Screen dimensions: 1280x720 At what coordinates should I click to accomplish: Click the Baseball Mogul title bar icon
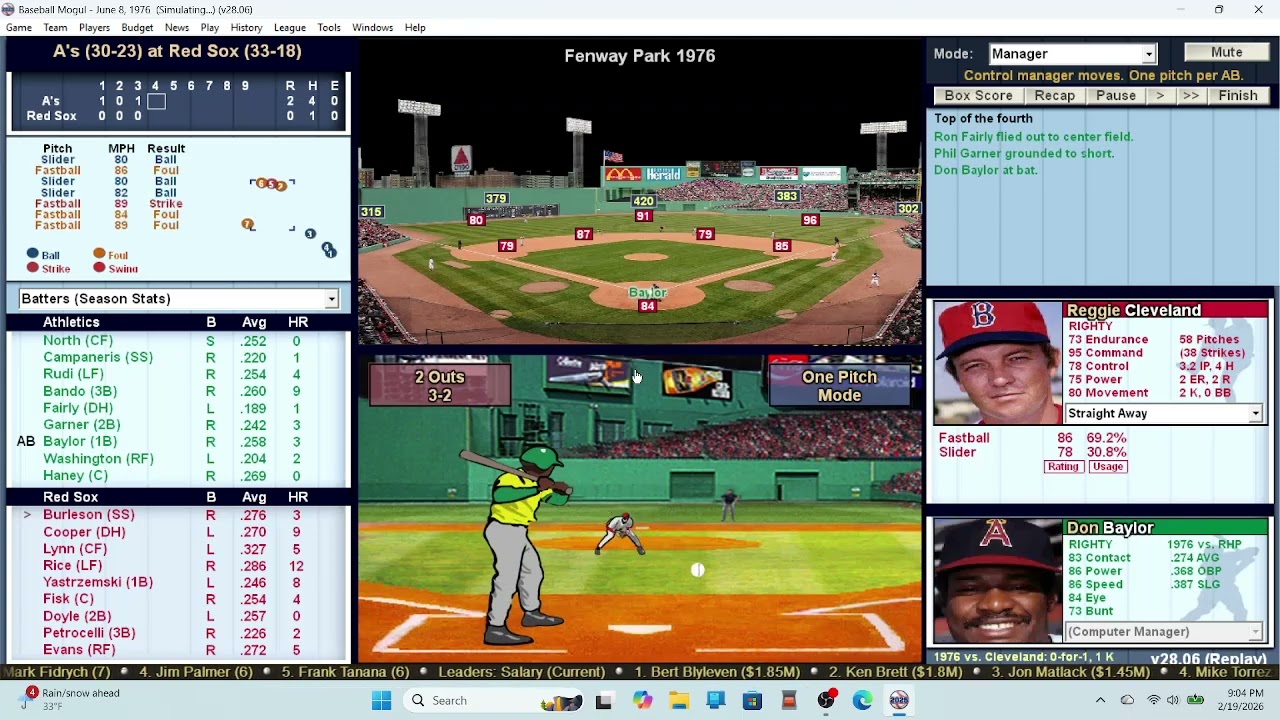click(x=9, y=9)
